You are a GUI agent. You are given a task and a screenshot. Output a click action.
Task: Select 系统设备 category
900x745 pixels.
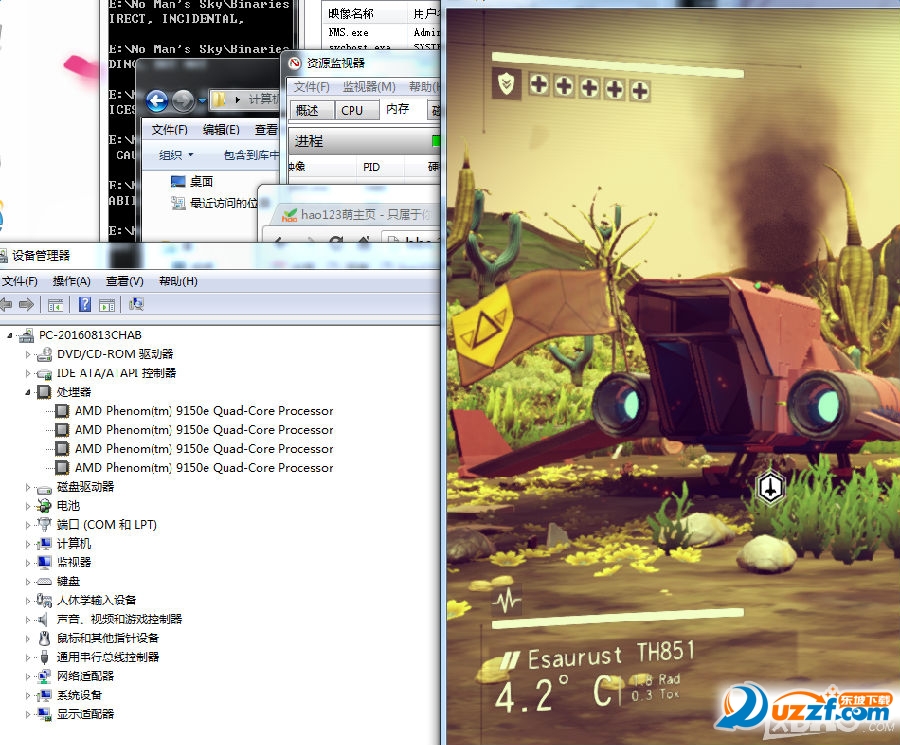[79, 695]
